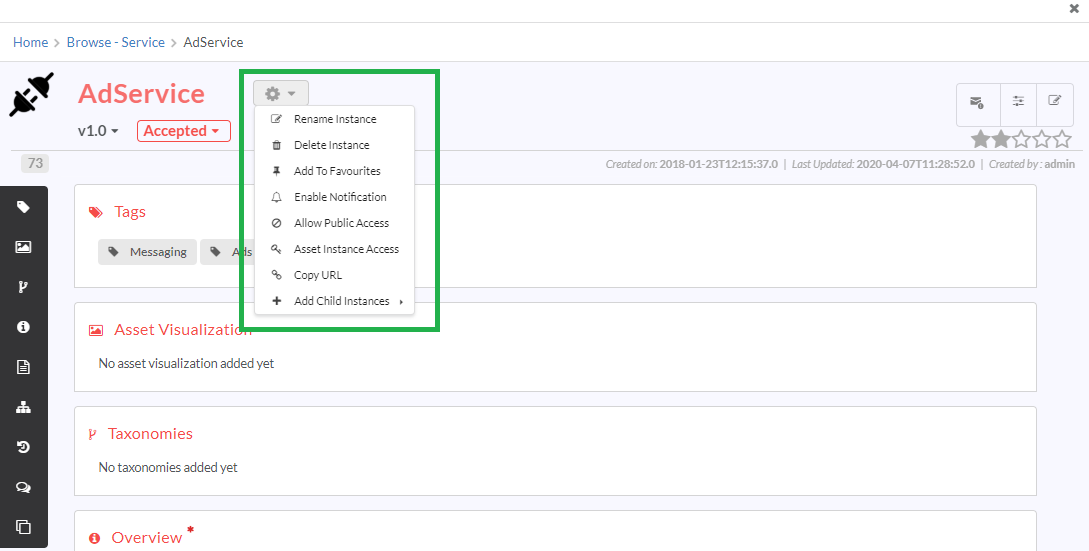Image resolution: width=1089 pixels, height=551 pixels.
Task: Open Asset Instance Access entry
Action: click(335, 249)
